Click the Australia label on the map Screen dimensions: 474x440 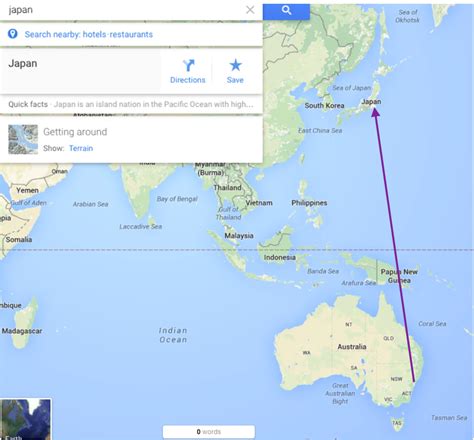[352, 347]
